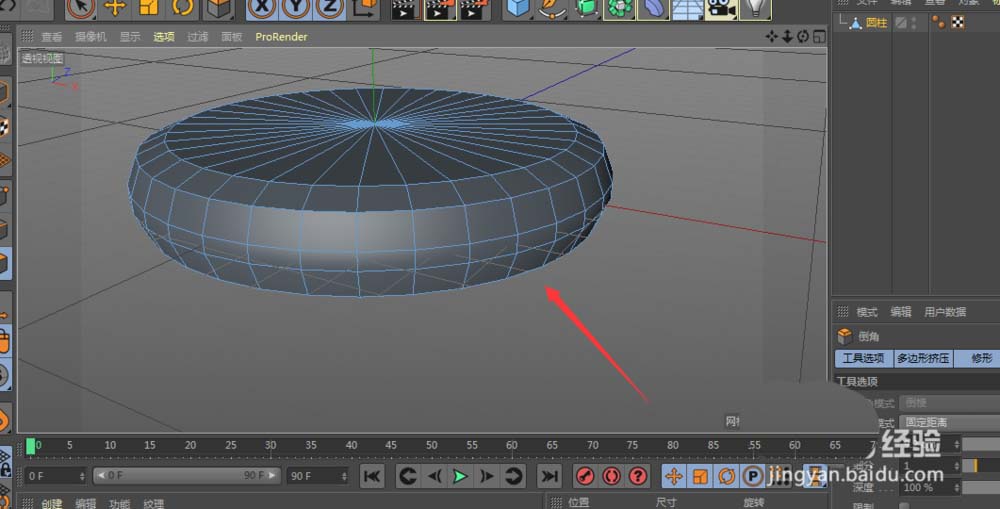Click 圆柱 checkerboard texture tag

[x=958, y=22]
